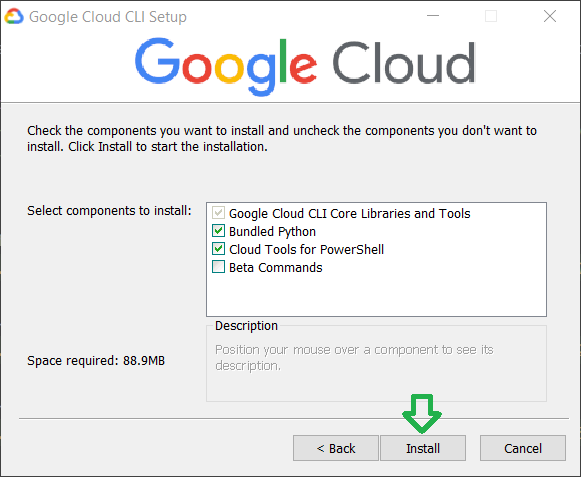Select the Bundled Python list item label
The height and width of the screenshot is (477, 581).
pos(272,232)
